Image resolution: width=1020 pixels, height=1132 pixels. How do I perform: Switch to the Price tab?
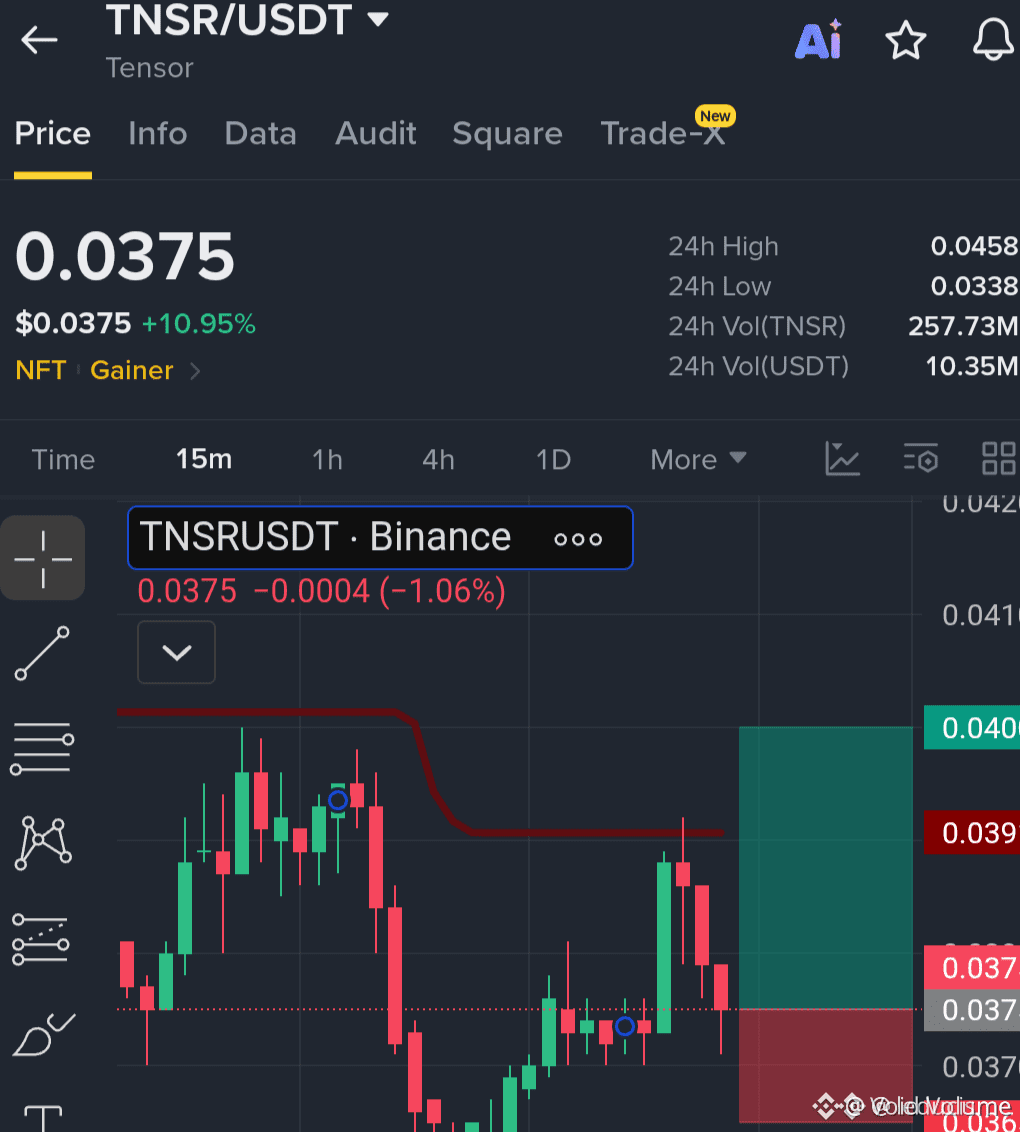pyautogui.click(x=53, y=134)
